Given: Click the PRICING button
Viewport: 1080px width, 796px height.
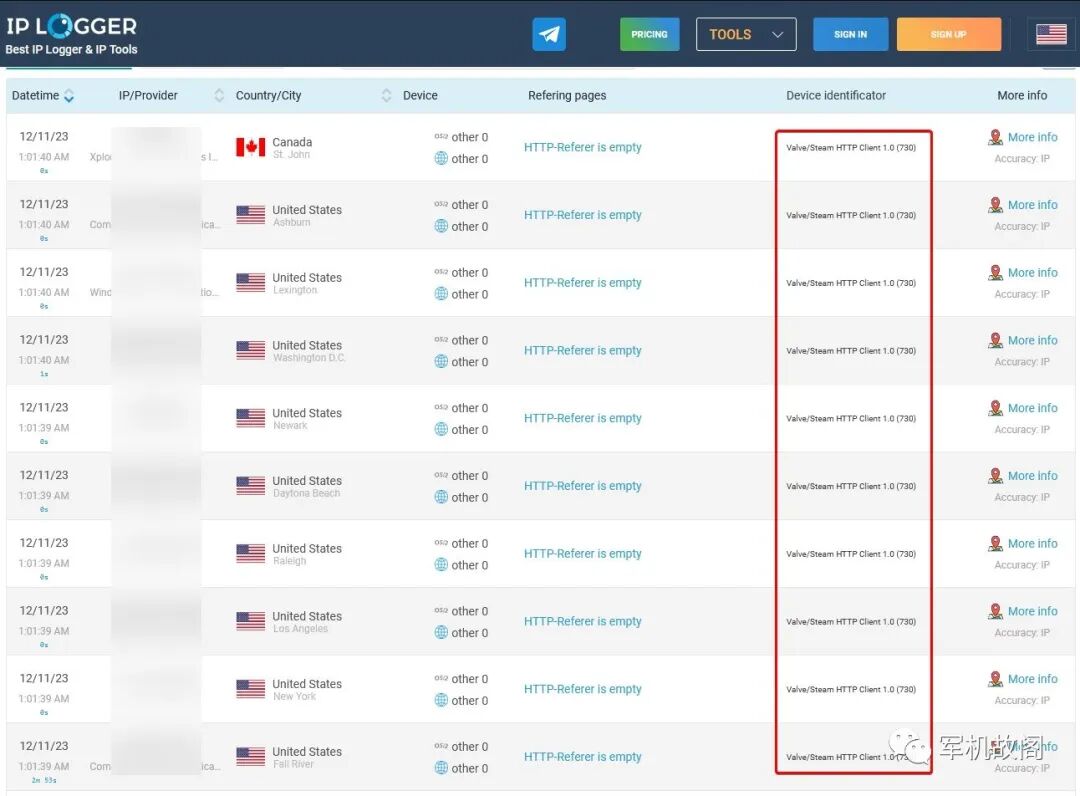Looking at the screenshot, I should point(649,34).
